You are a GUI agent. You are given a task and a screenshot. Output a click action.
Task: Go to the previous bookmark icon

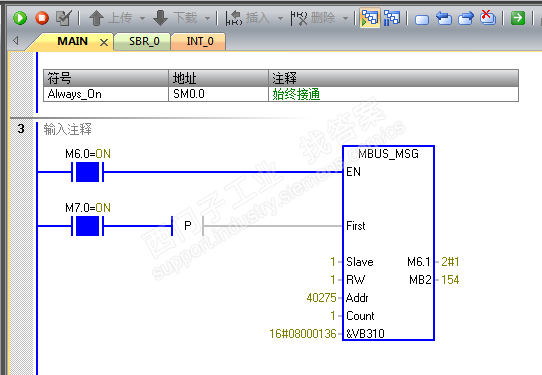[444, 18]
